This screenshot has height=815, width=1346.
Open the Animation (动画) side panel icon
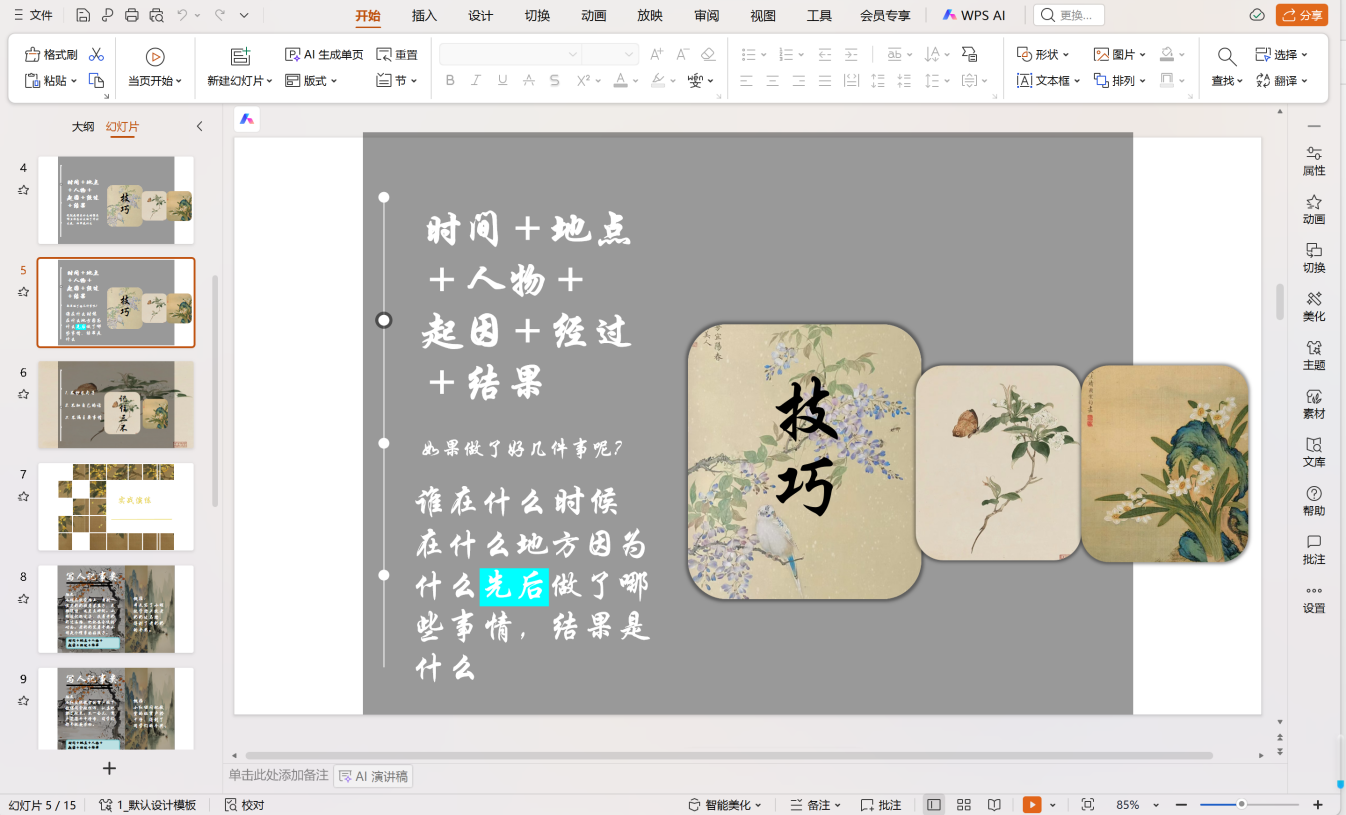(1314, 208)
